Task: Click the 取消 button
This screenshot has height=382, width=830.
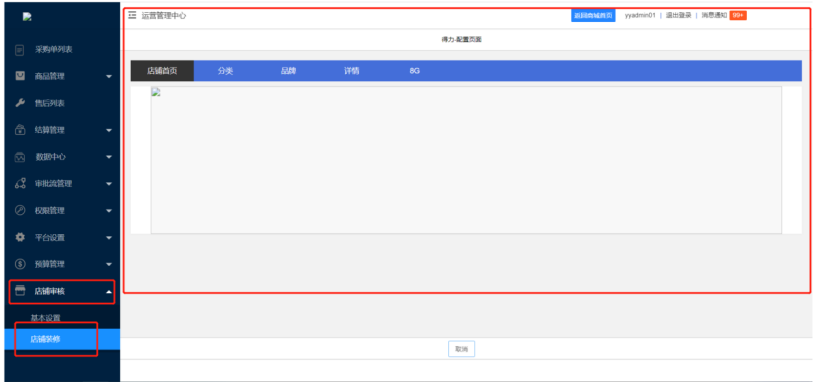Action: pos(461,349)
